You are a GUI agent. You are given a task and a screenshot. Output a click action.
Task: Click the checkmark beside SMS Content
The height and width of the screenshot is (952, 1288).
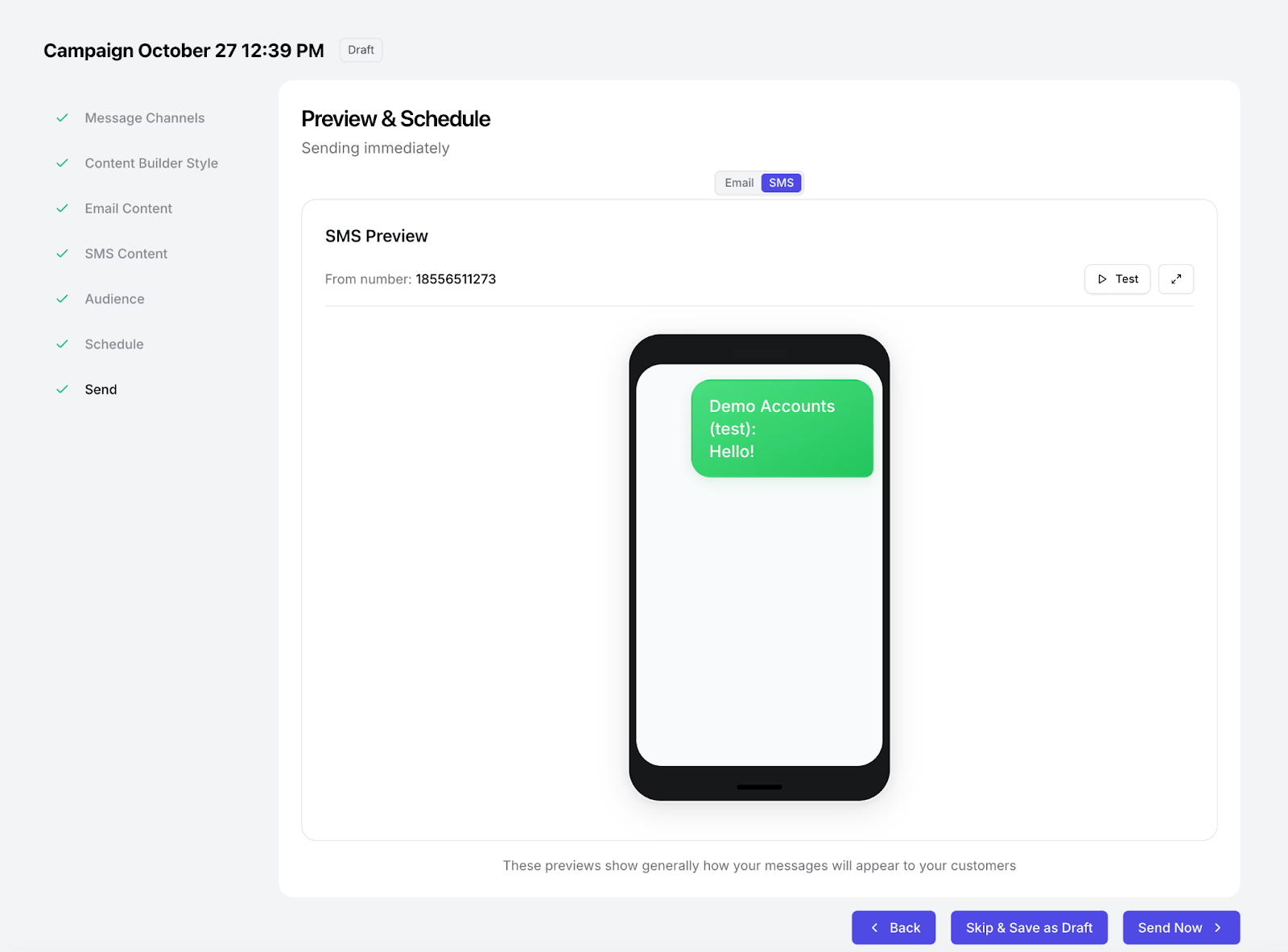point(63,253)
